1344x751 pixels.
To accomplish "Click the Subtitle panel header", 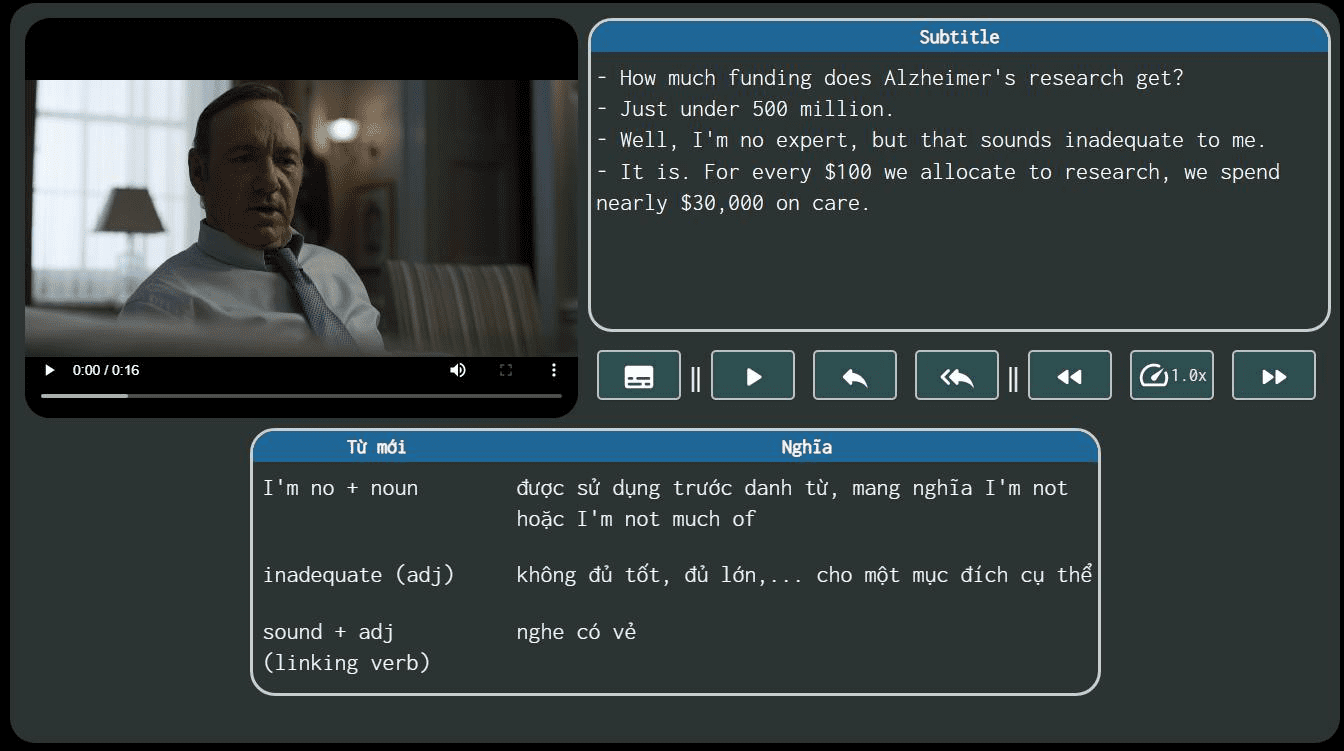I will click(959, 37).
